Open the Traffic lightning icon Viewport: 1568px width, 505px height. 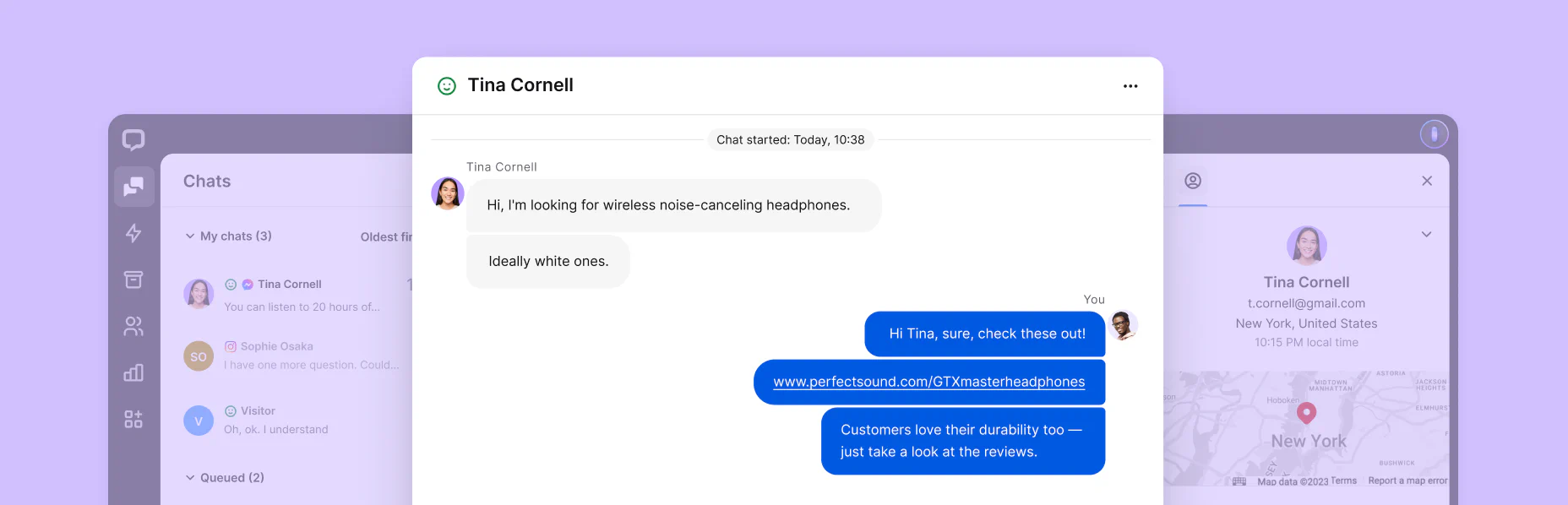pos(133,234)
